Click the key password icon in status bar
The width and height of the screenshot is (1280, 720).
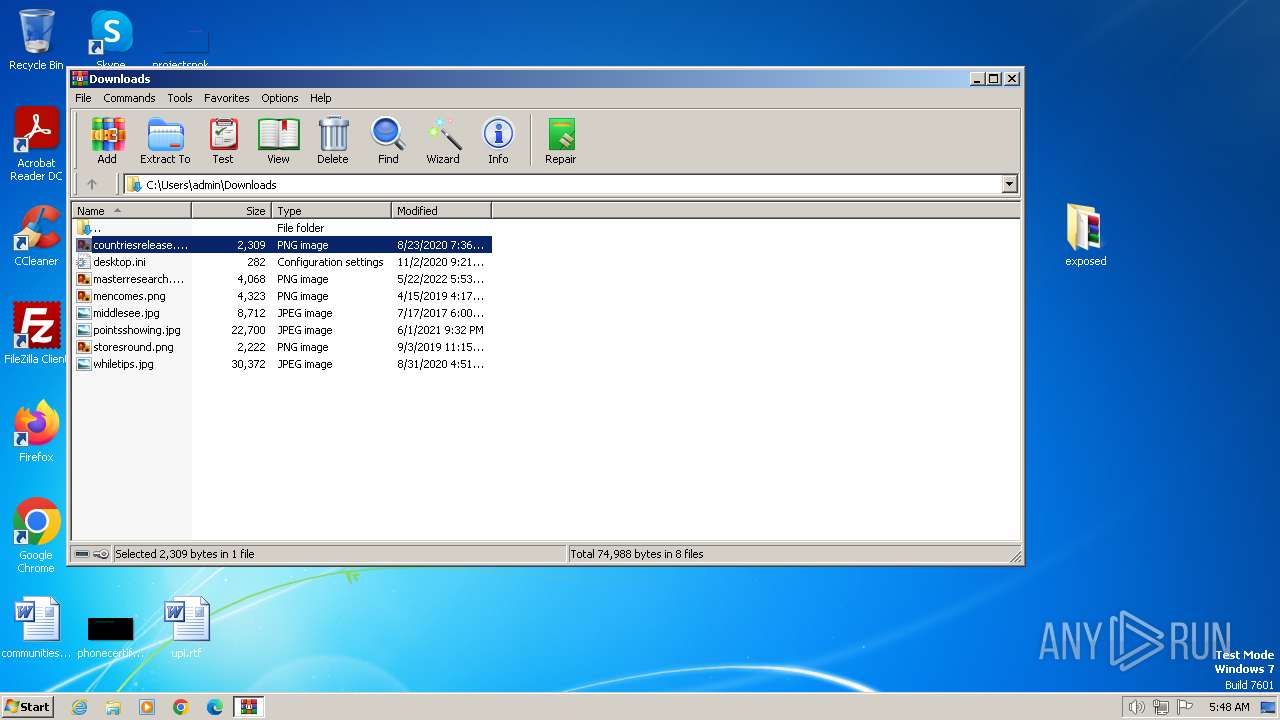tap(101, 554)
